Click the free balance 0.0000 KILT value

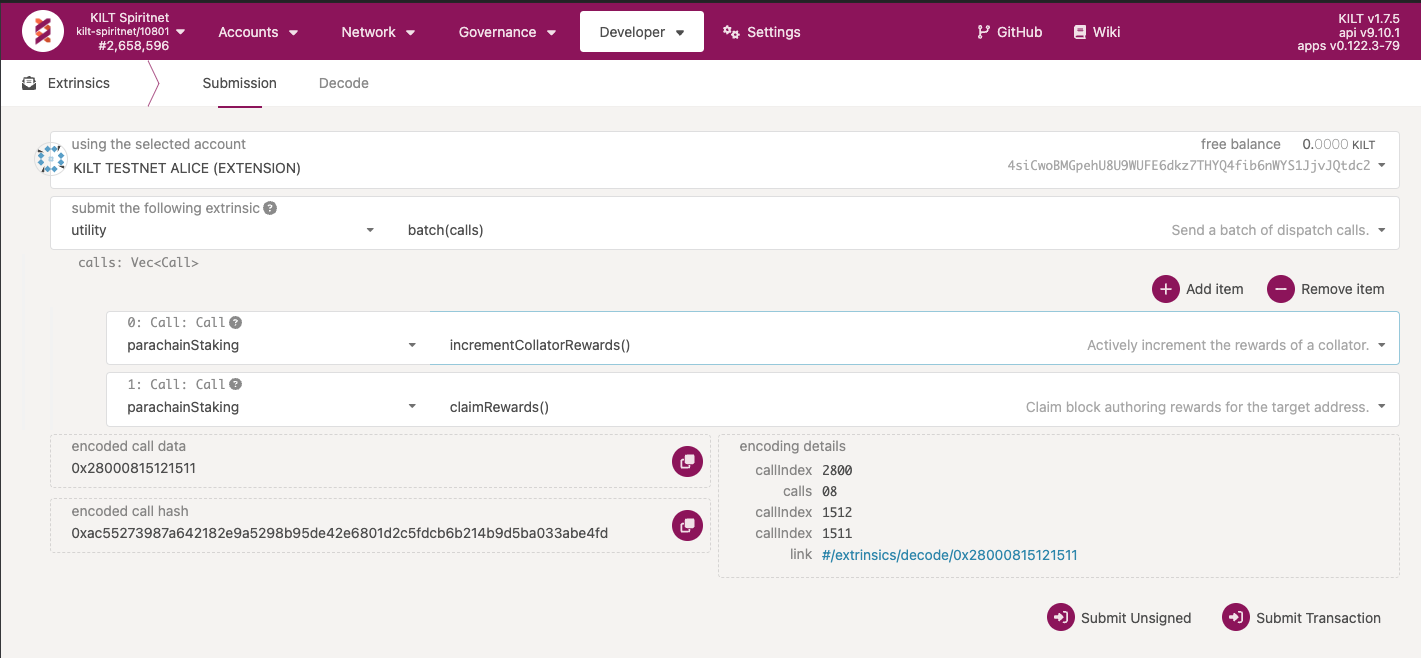(x=1339, y=144)
